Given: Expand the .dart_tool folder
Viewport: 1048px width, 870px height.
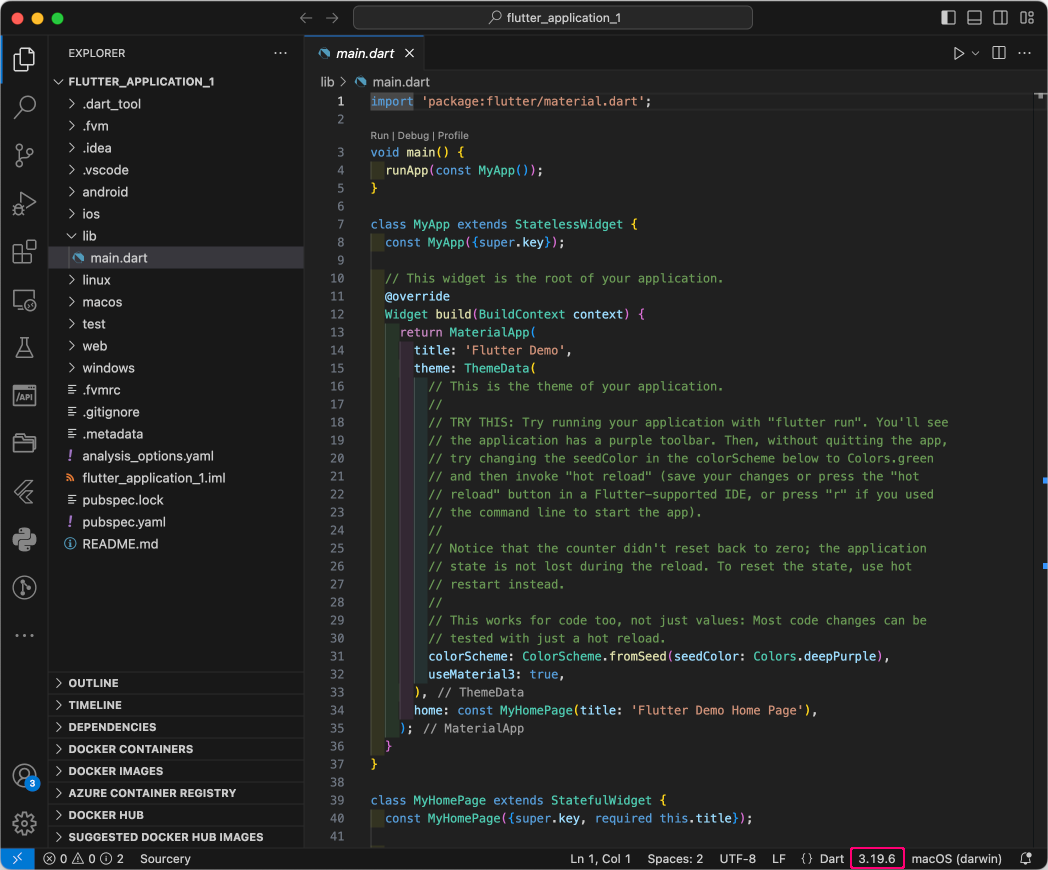Looking at the screenshot, I should coord(176,104).
